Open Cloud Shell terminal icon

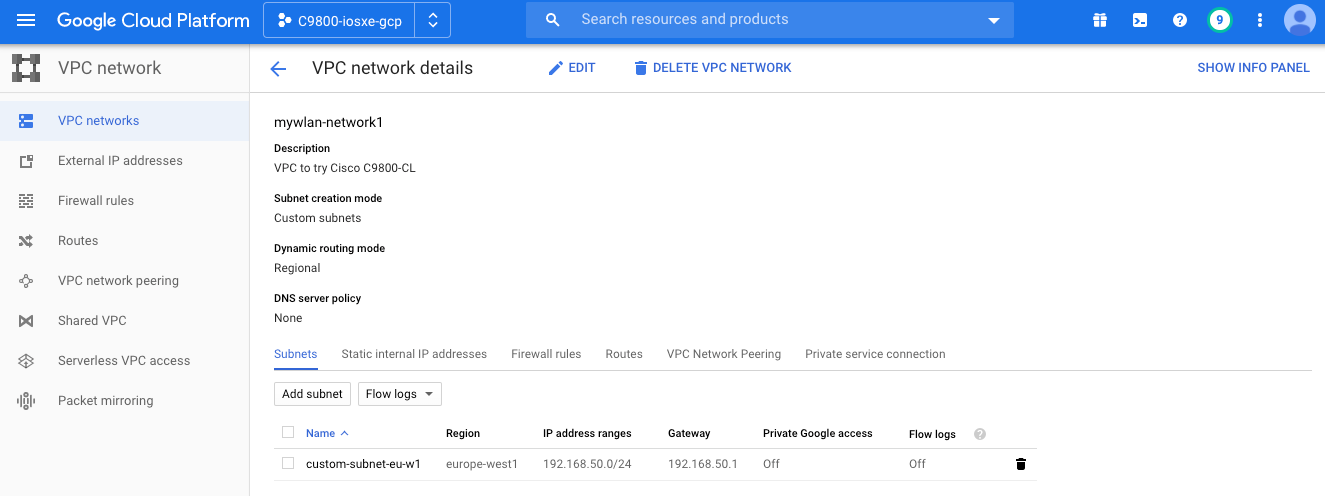click(x=1139, y=20)
